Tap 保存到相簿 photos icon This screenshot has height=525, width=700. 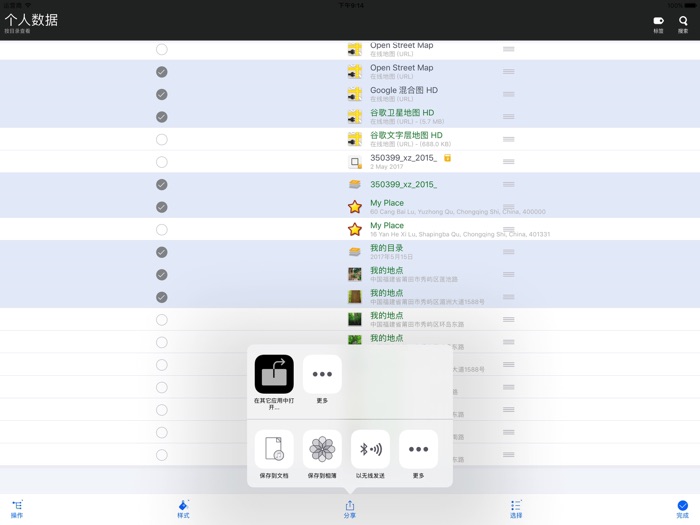pos(322,450)
